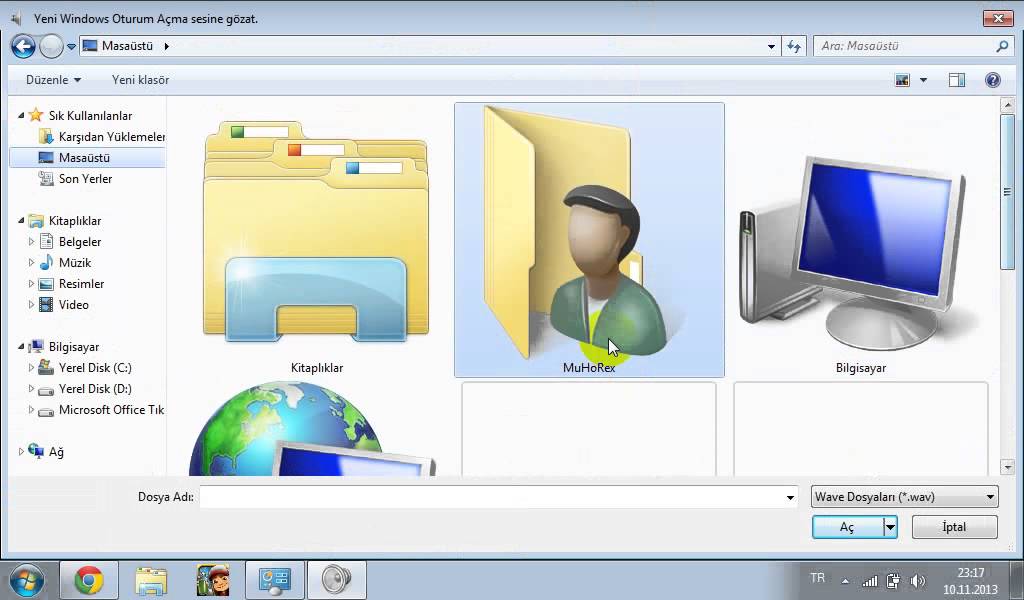Open the recent pages dropdown arrow
This screenshot has width=1024, height=600.
tap(71, 47)
